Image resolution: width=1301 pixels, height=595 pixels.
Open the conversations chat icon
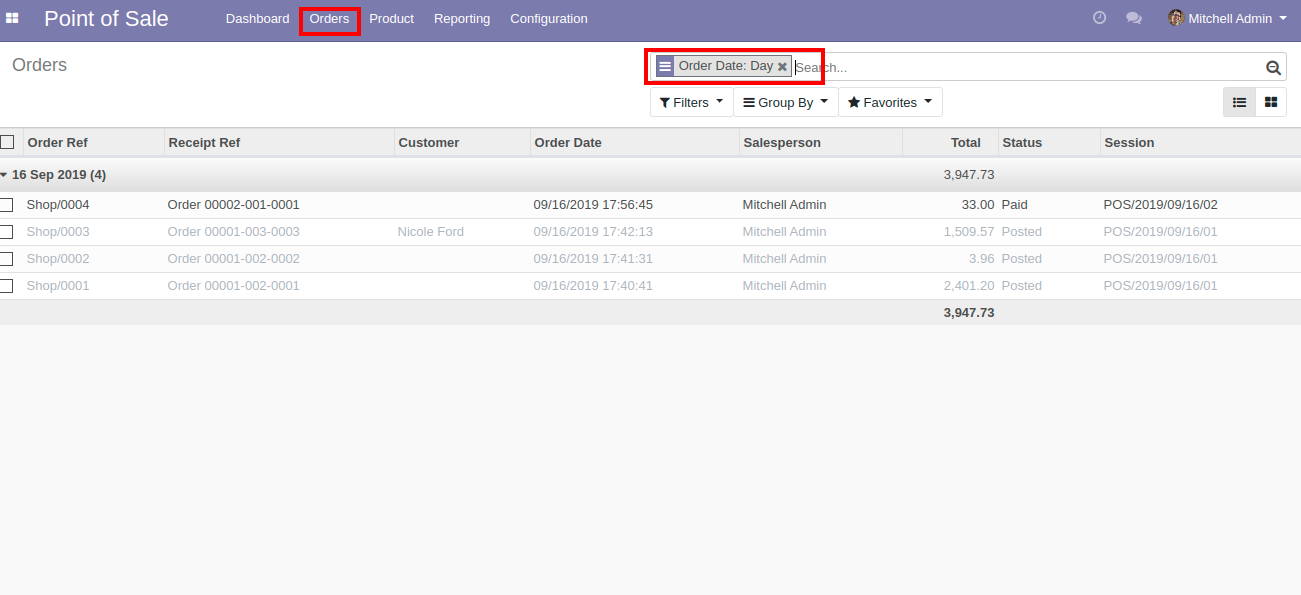point(1133,18)
